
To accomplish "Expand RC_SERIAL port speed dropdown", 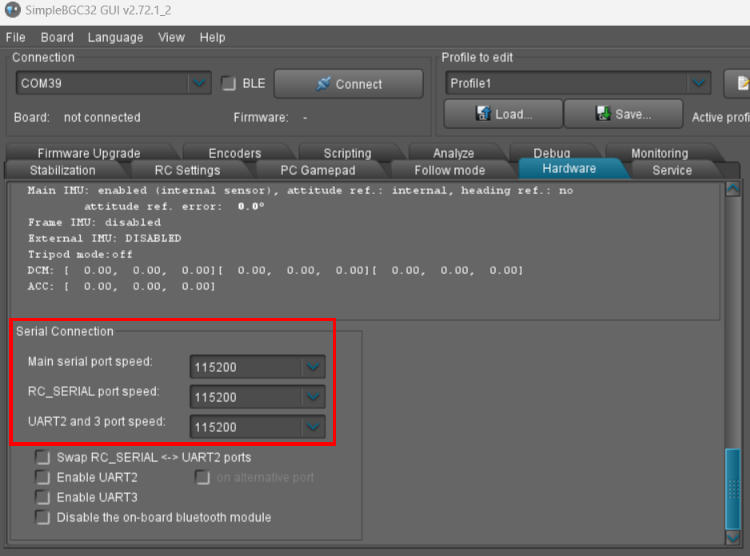I will coord(313,397).
